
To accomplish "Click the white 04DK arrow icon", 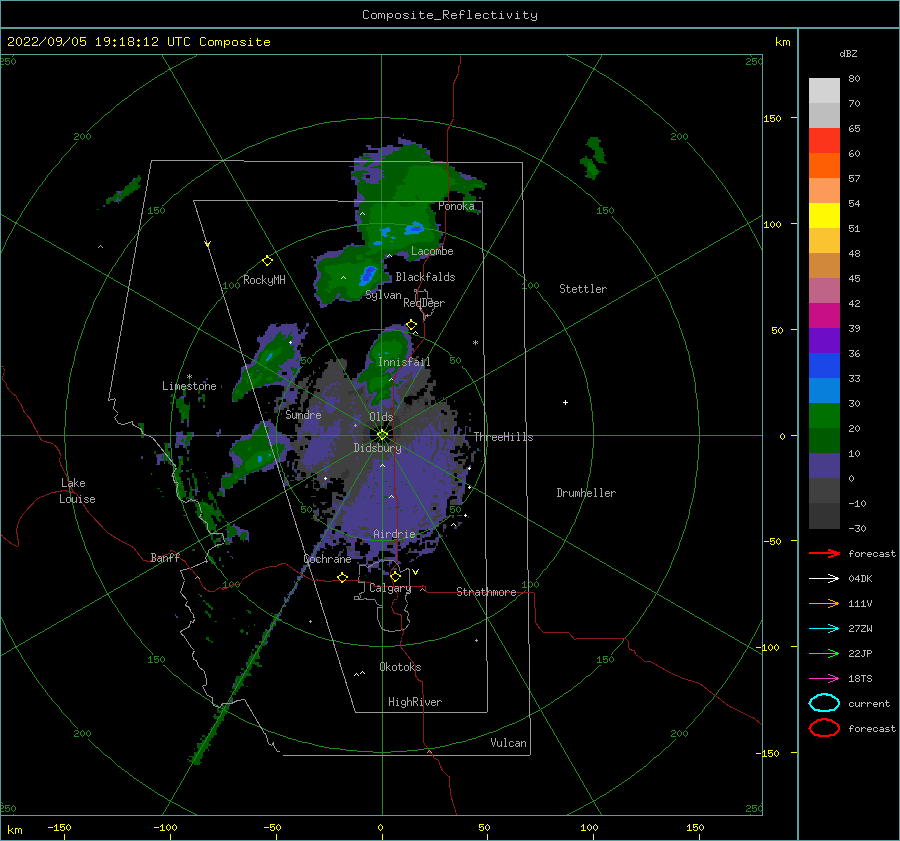I will coord(824,579).
